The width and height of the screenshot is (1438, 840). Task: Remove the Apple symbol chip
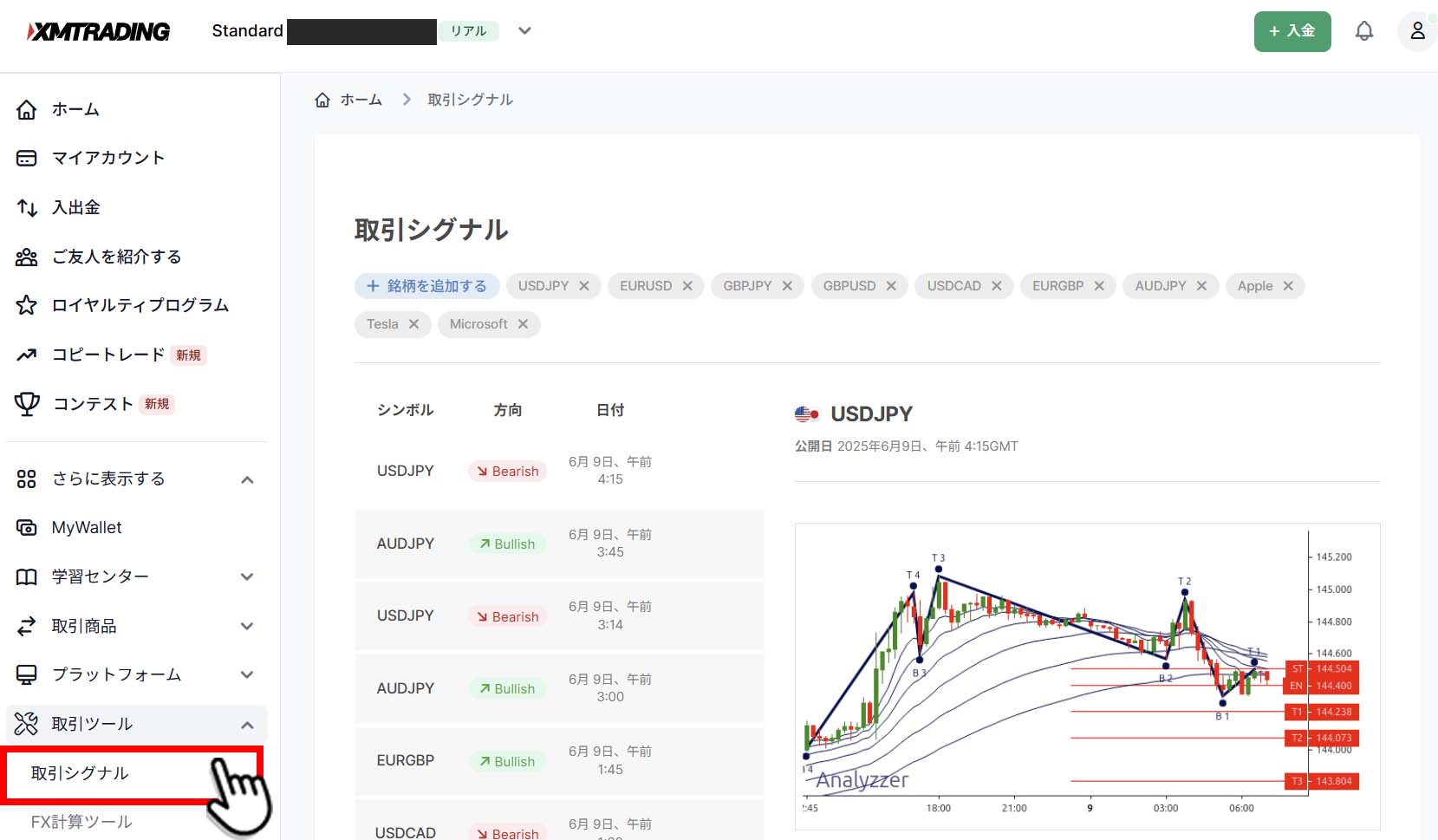coord(1288,286)
